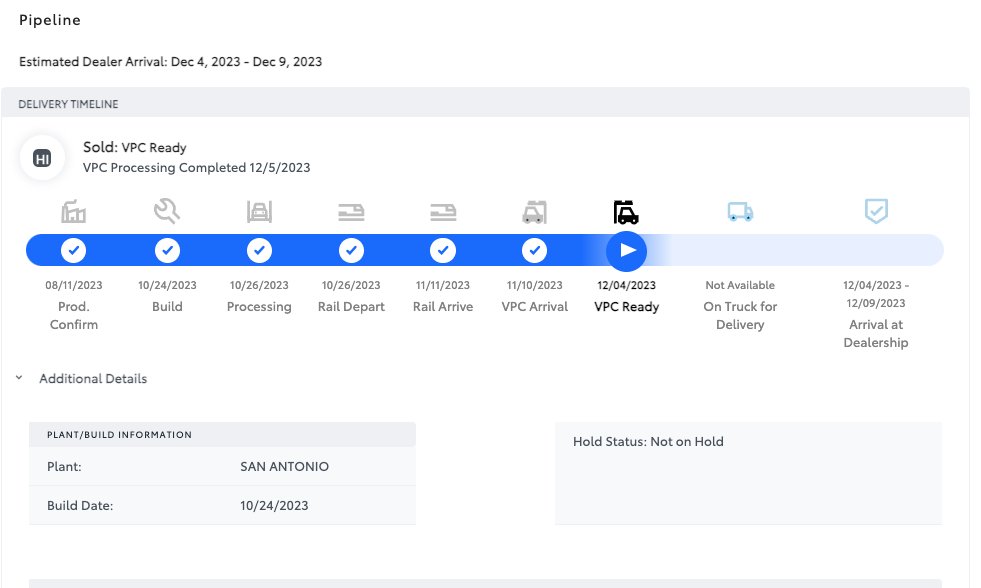Click the VPC Ready vehicle icon
Screen dimensions: 981x588
click(x=626, y=212)
